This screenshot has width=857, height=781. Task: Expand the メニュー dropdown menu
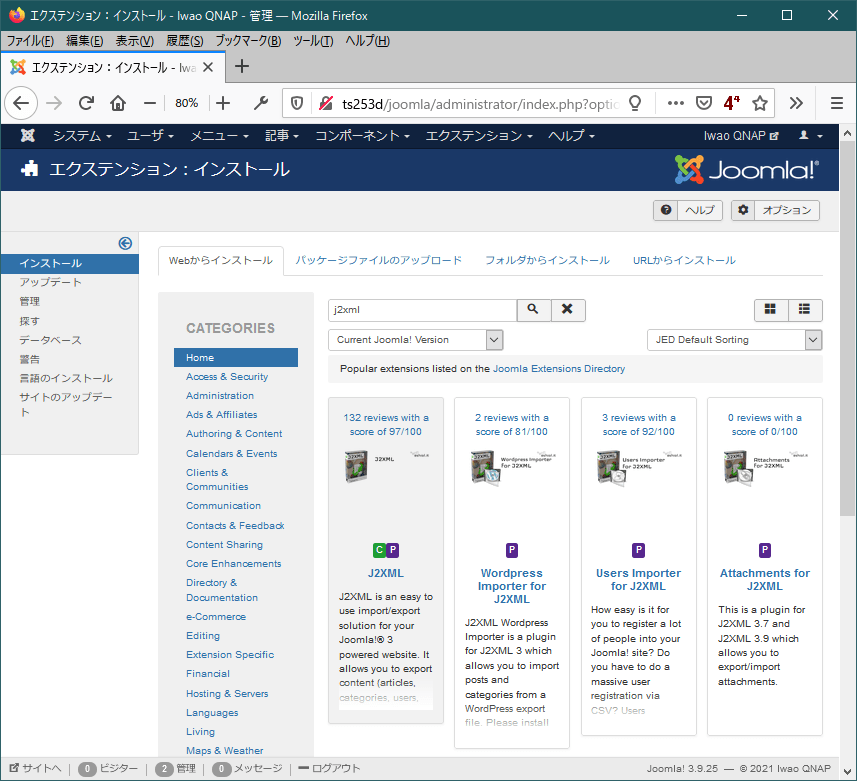(219, 136)
